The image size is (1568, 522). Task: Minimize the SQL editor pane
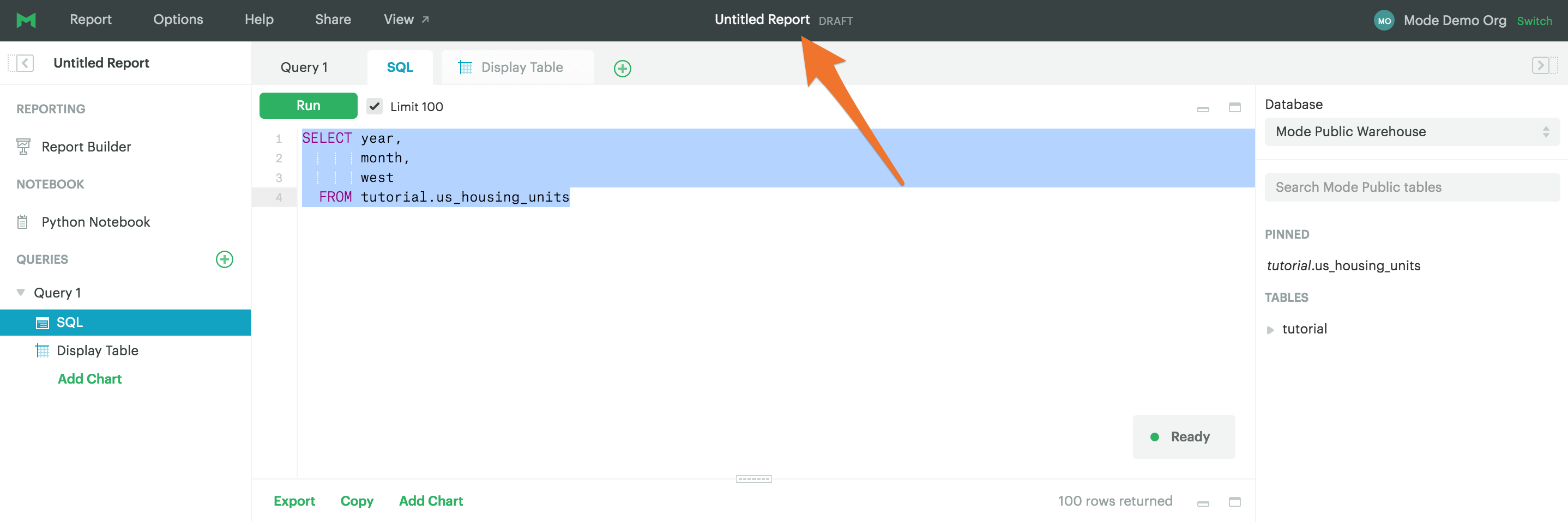1203,109
